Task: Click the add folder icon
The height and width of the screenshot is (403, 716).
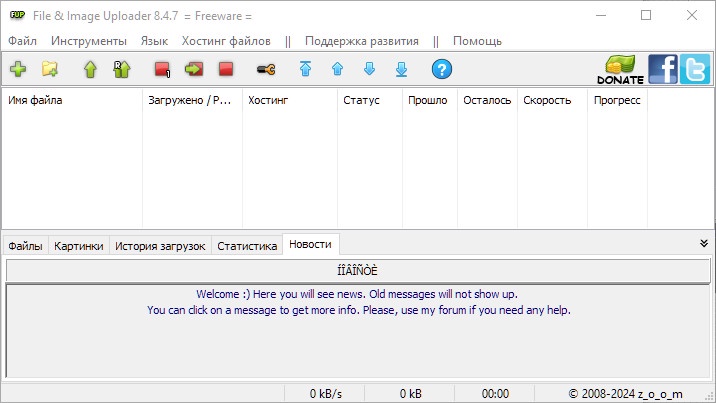Action: click(50, 69)
